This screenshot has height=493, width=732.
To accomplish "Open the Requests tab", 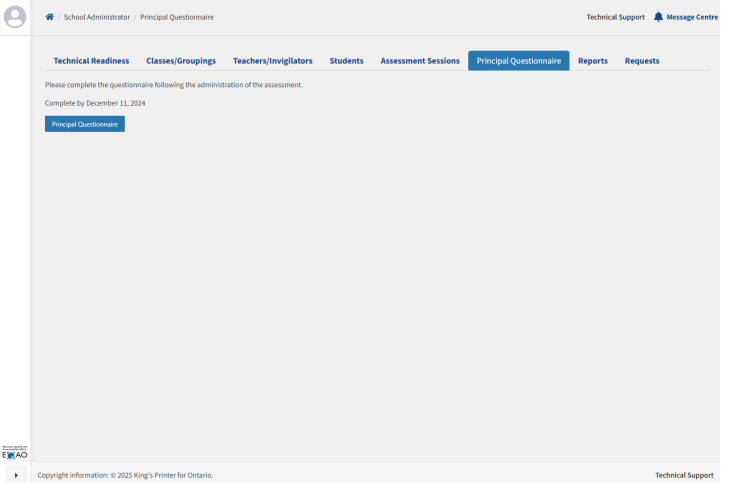I will click(x=642, y=61).
